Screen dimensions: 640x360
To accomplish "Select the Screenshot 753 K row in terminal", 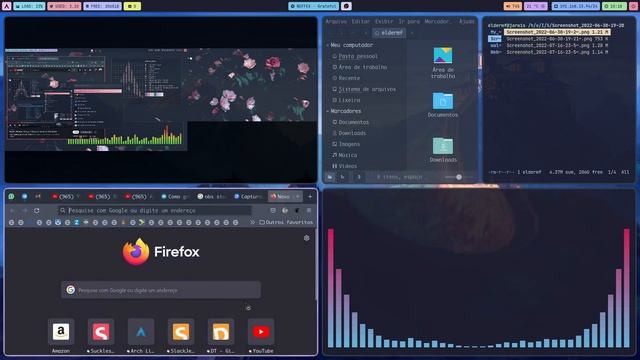I will (x=557, y=39).
